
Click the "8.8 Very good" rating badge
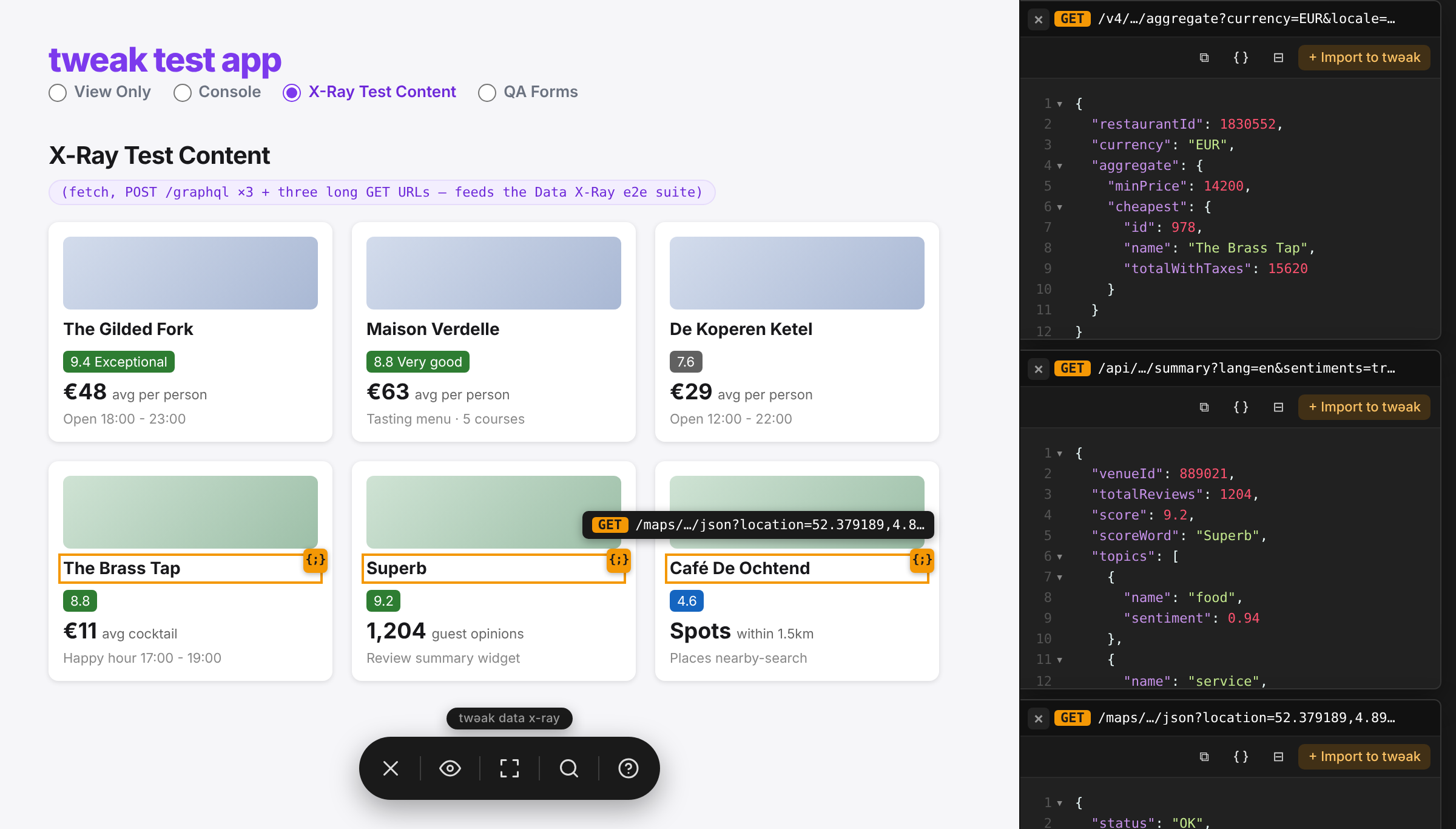[418, 362]
